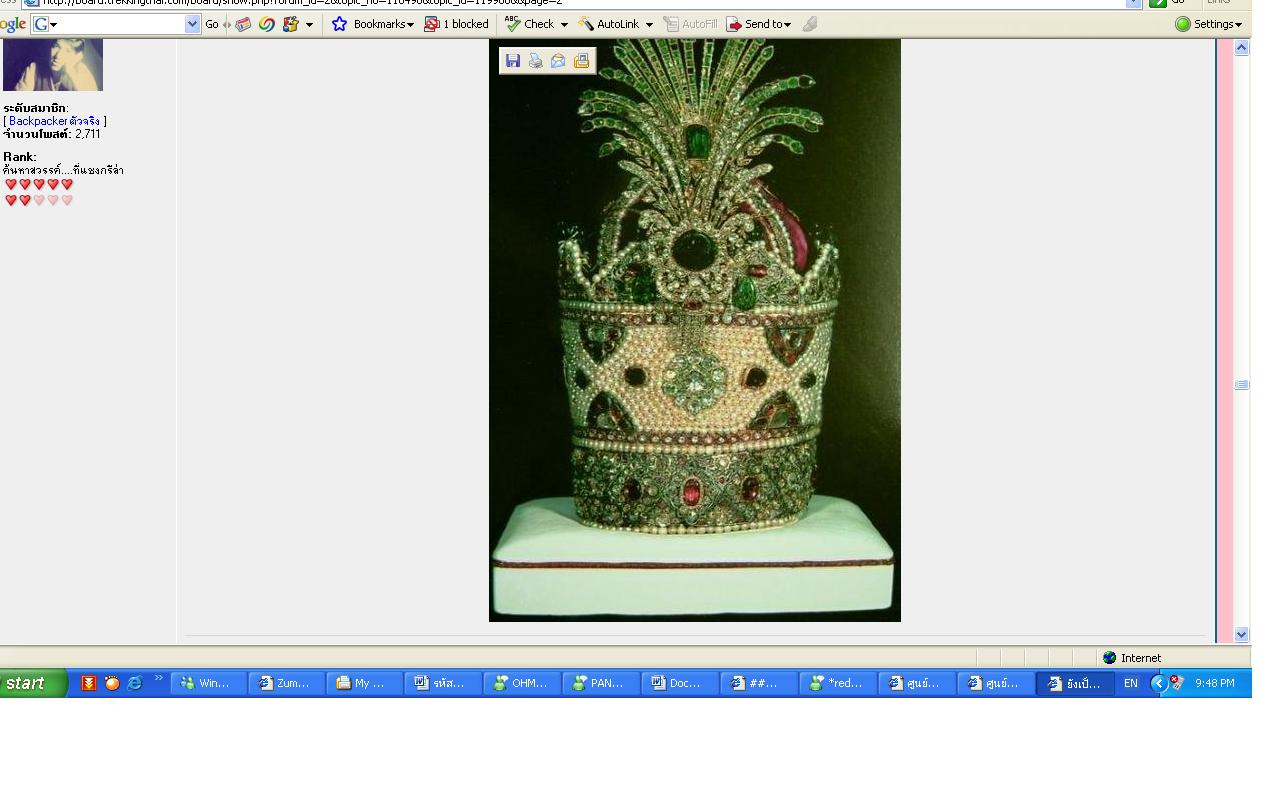Click the AutoFill button

tap(690, 24)
